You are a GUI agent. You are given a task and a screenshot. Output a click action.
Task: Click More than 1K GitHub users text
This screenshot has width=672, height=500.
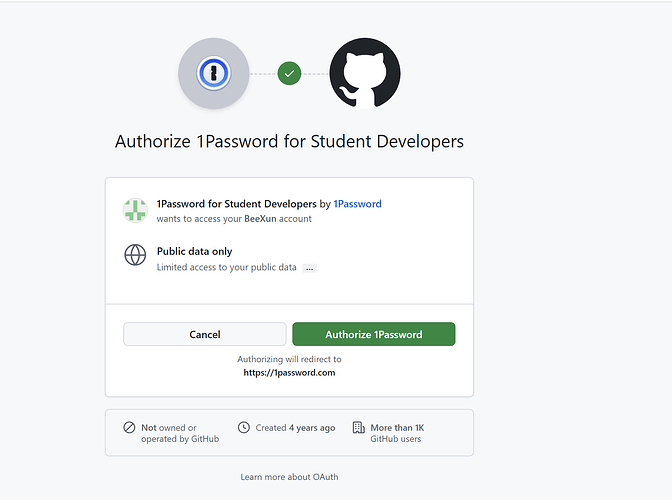click(397, 433)
